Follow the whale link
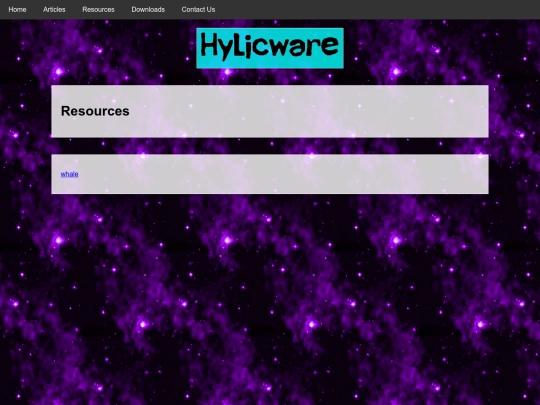This screenshot has height=405, width=540. tap(70, 174)
